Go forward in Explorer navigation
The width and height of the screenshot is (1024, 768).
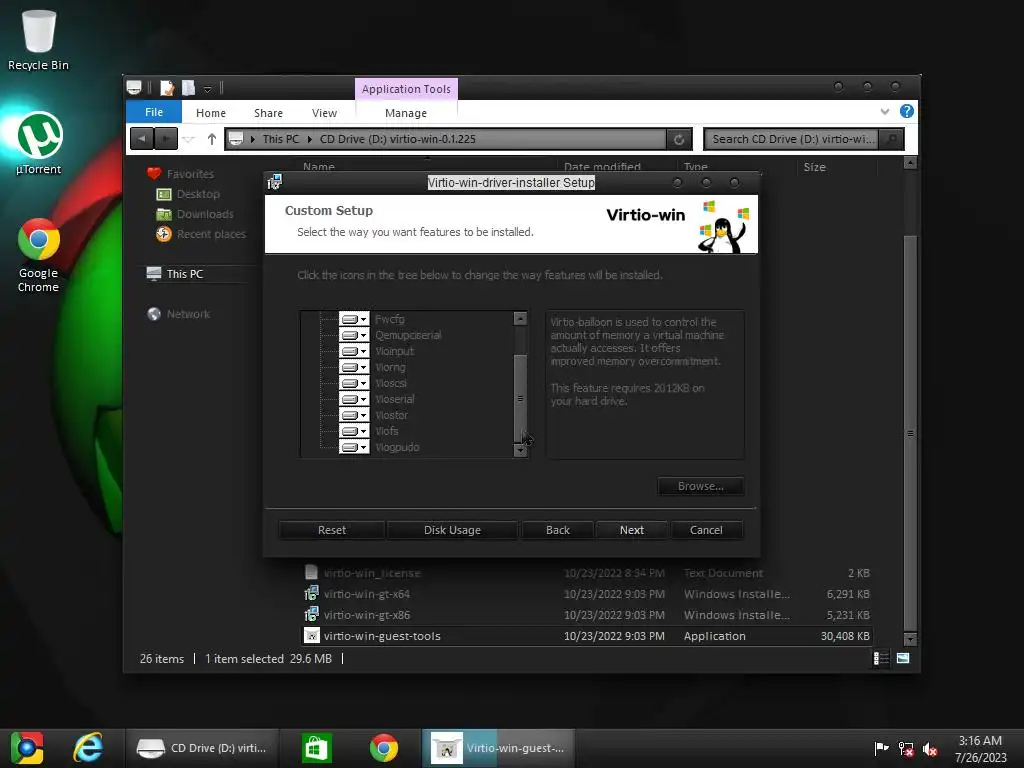click(166, 138)
